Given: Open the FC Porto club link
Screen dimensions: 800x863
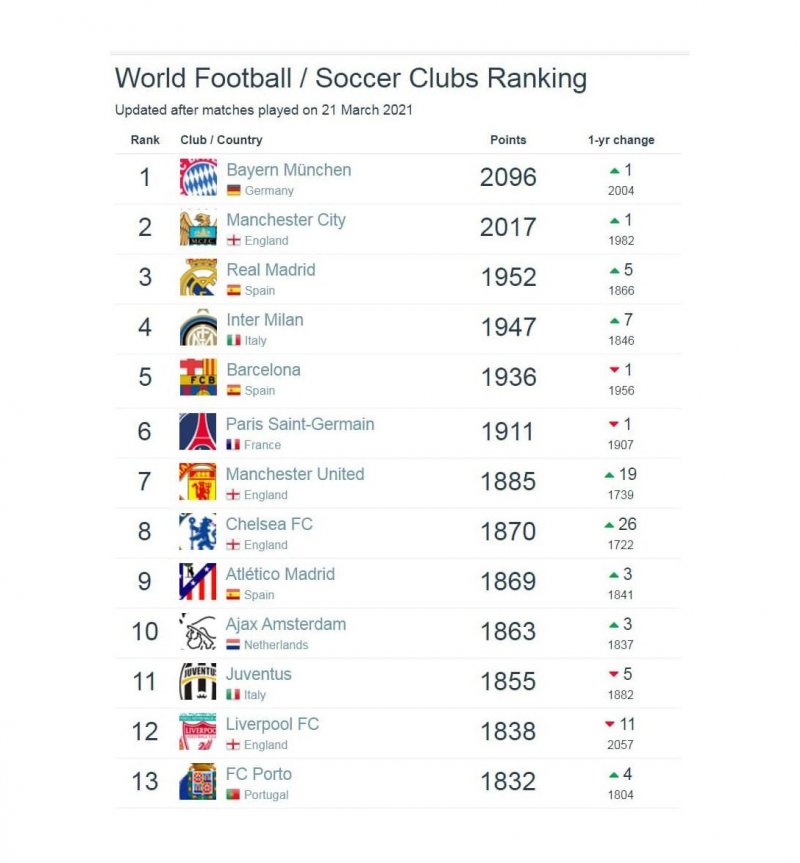Looking at the screenshot, I should coord(259,774).
